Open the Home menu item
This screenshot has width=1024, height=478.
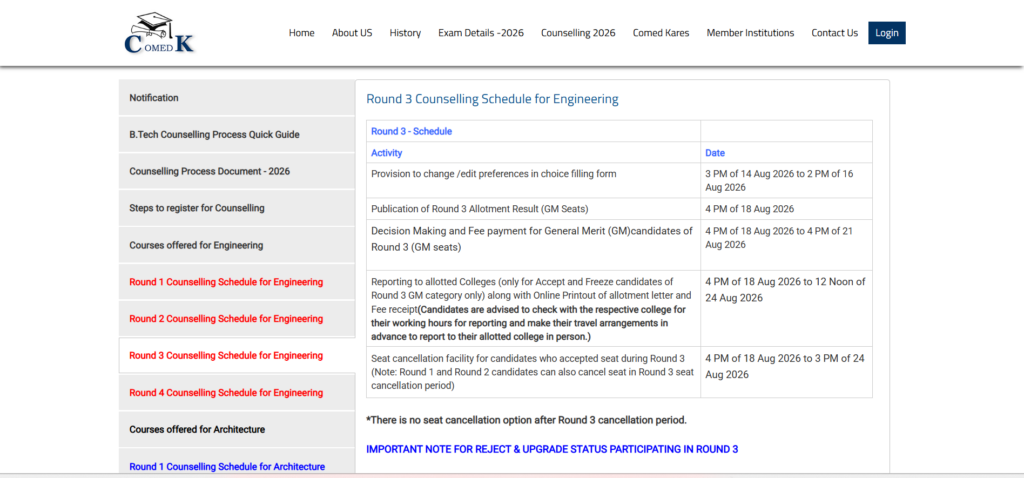pyautogui.click(x=302, y=33)
